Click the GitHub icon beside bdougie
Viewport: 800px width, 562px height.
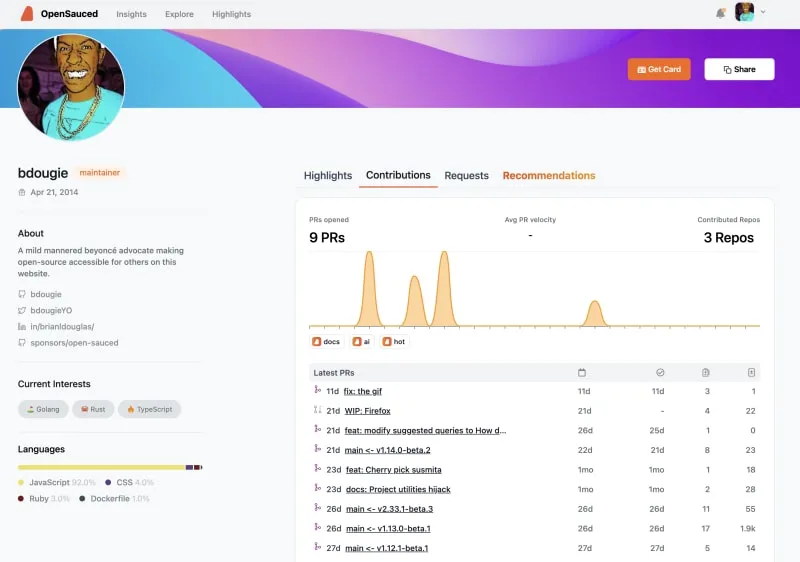coord(22,294)
